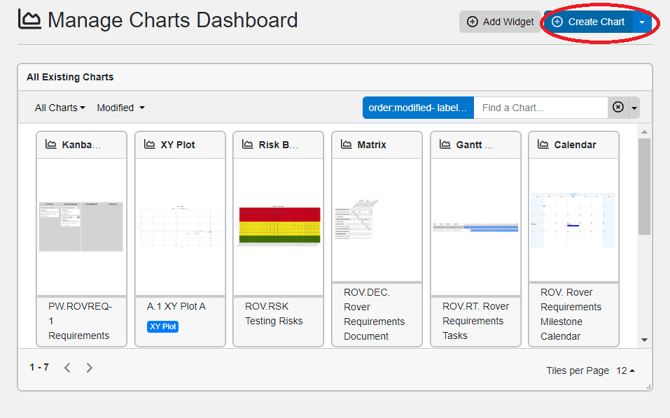Viewport: 670px width, 418px height.
Task: Open the XY Plot chart thumbnail
Action: tap(181, 227)
